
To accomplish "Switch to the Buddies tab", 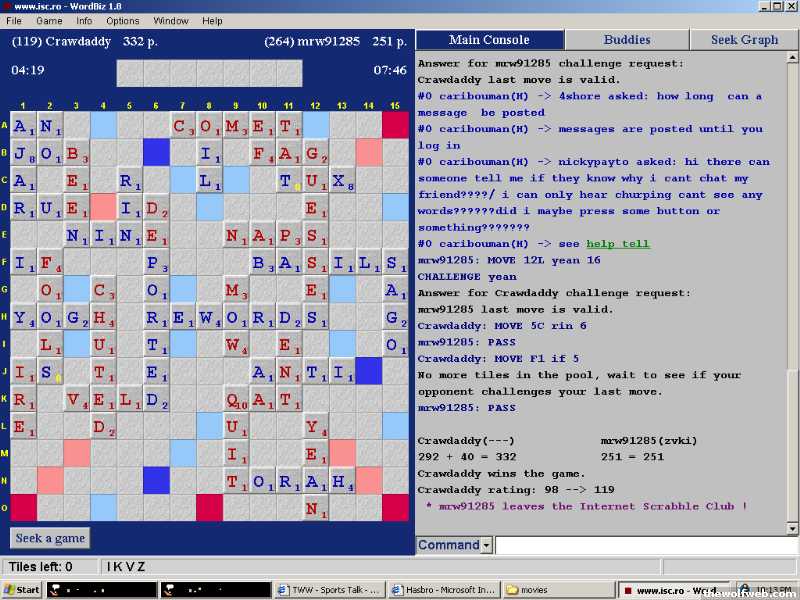I will point(627,40).
